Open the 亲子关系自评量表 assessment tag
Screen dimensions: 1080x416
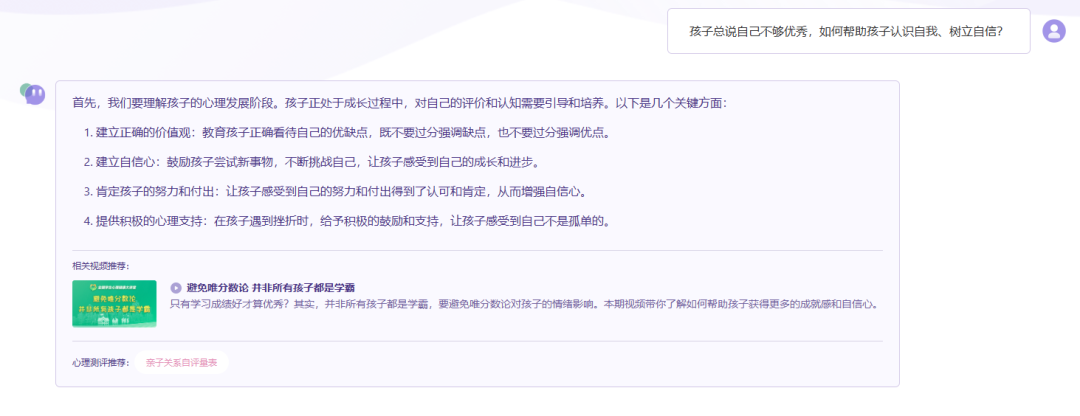pos(181,363)
